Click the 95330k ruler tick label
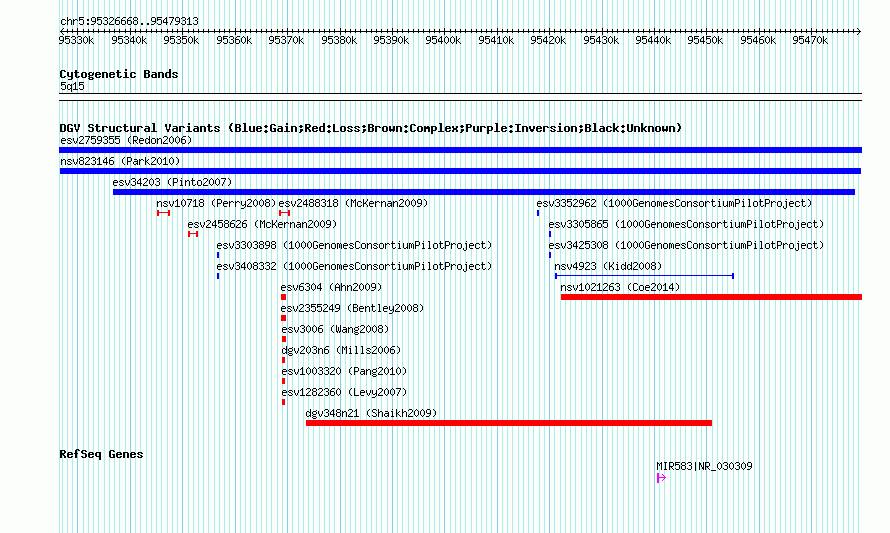 coord(77,40)
